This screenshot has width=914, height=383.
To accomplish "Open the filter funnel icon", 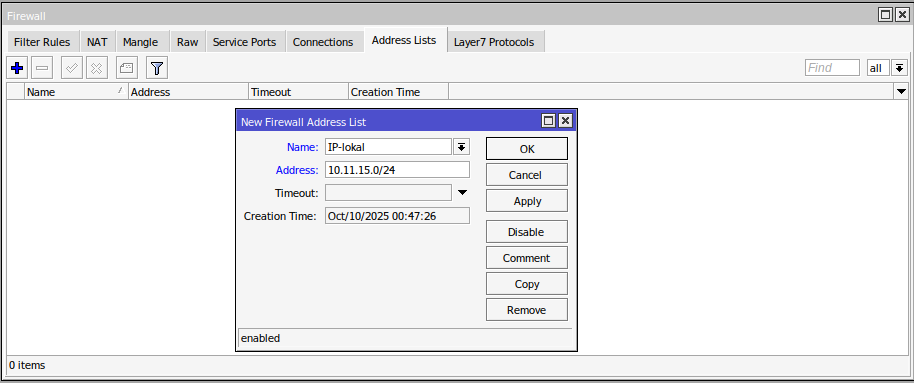I will tap(157, 68).
